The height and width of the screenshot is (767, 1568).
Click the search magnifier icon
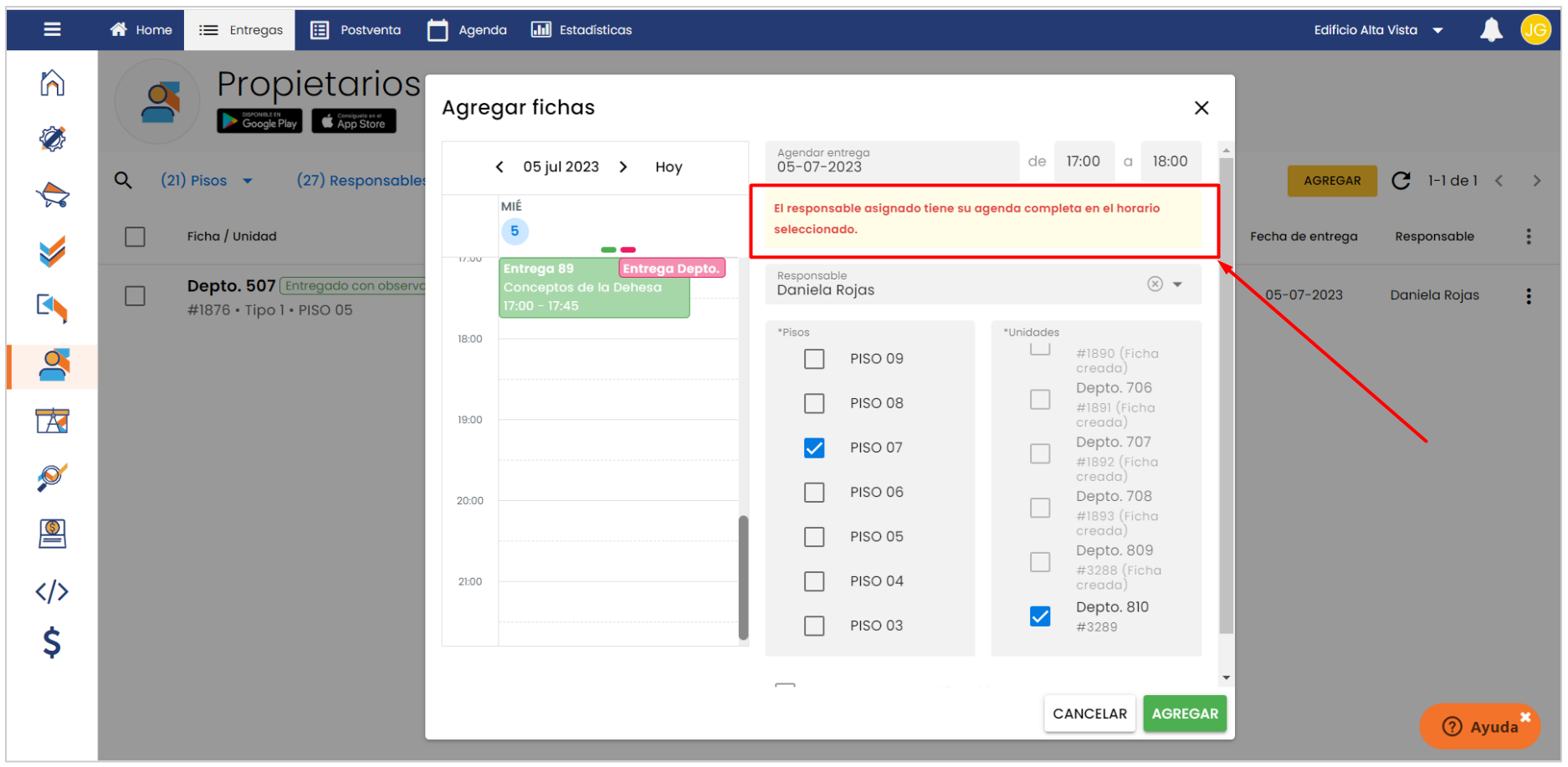[x=123, y=181]
